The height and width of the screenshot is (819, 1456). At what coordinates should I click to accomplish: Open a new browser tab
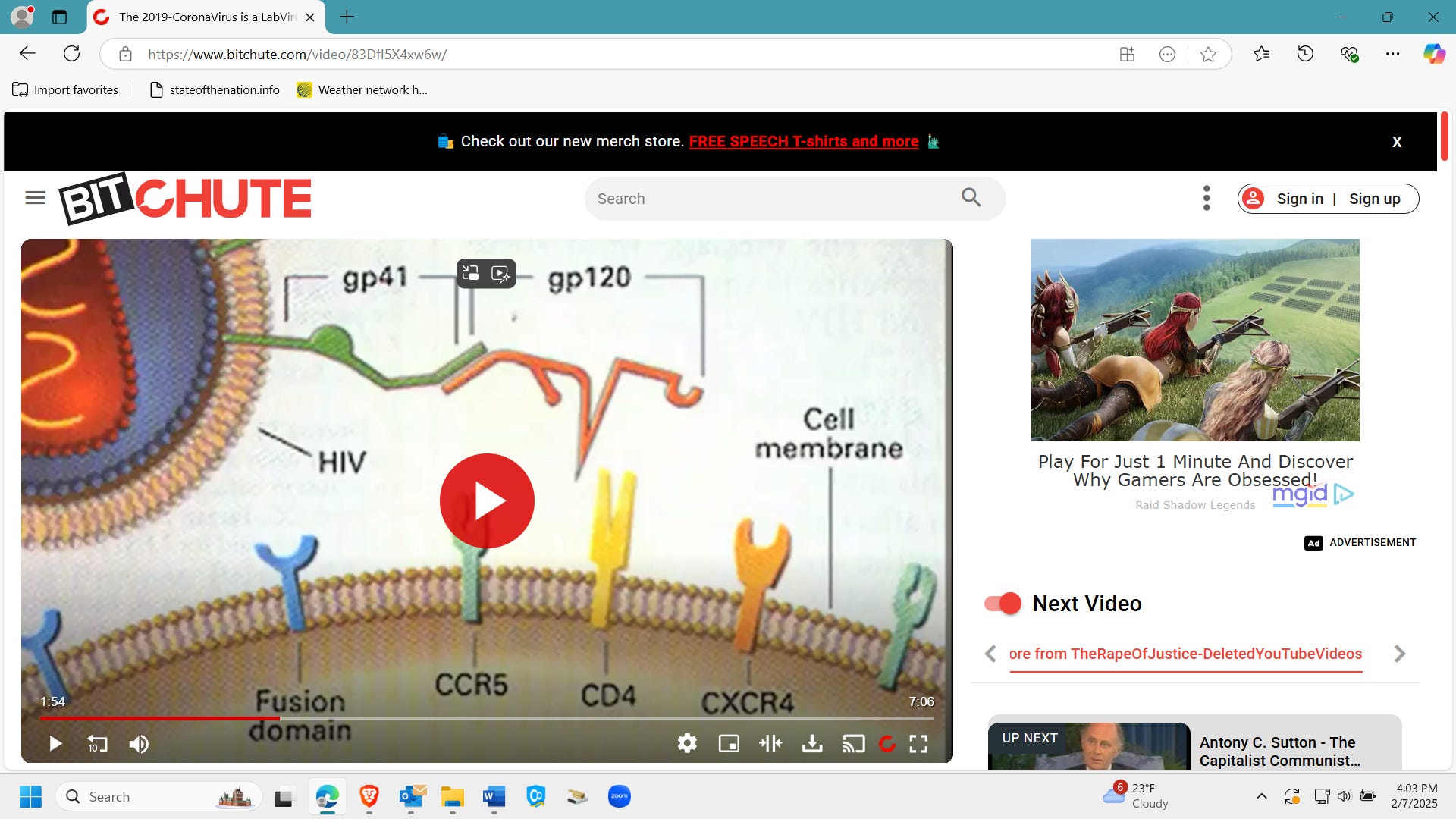coord(347,17)
